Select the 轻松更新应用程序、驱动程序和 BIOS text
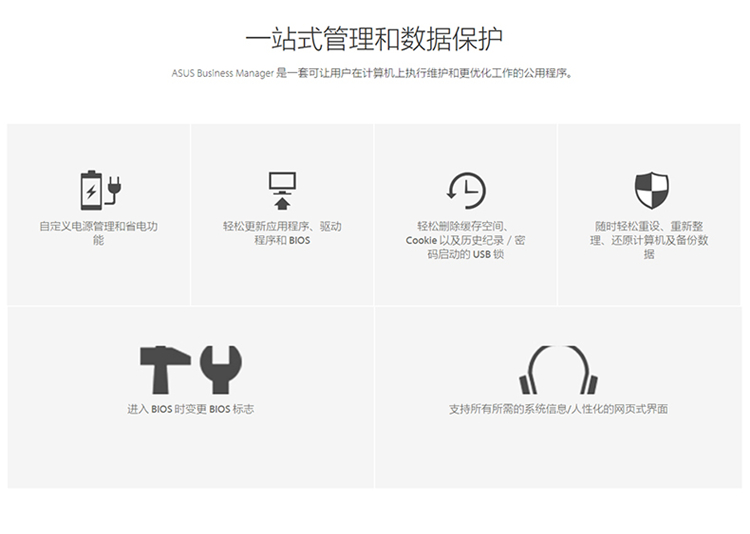Viewport: 750px width, 534px height. 282,233
